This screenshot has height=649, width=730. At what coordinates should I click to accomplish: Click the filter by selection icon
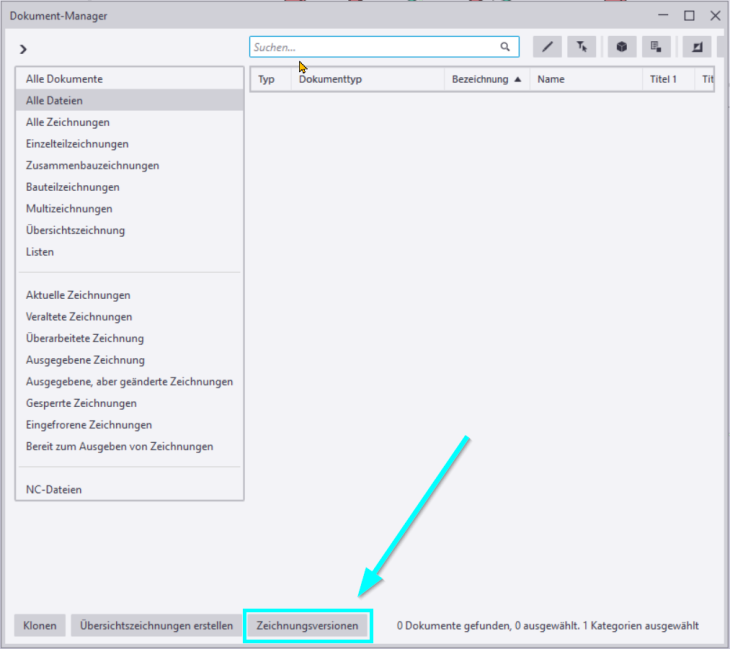pos(581,47)
